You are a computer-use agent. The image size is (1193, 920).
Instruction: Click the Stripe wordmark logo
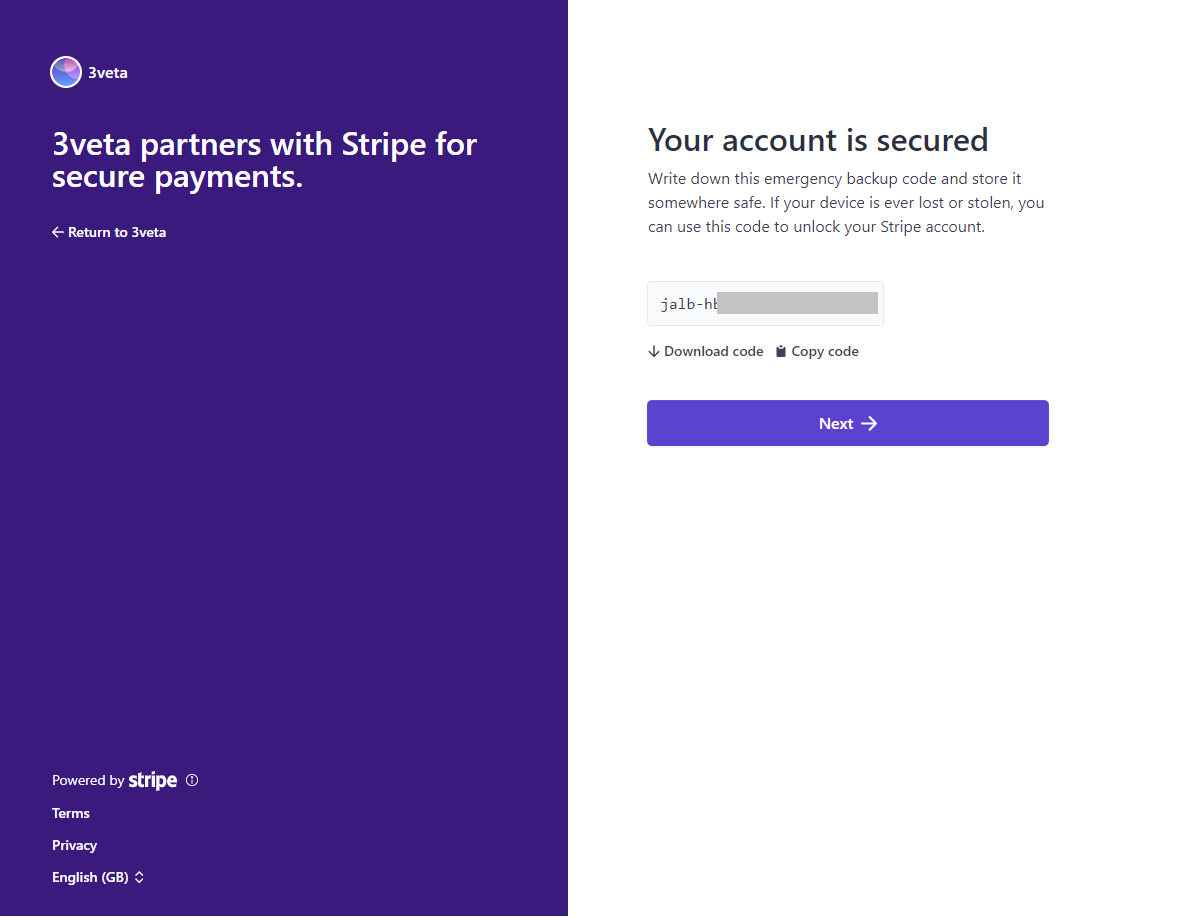click(153, 780)
